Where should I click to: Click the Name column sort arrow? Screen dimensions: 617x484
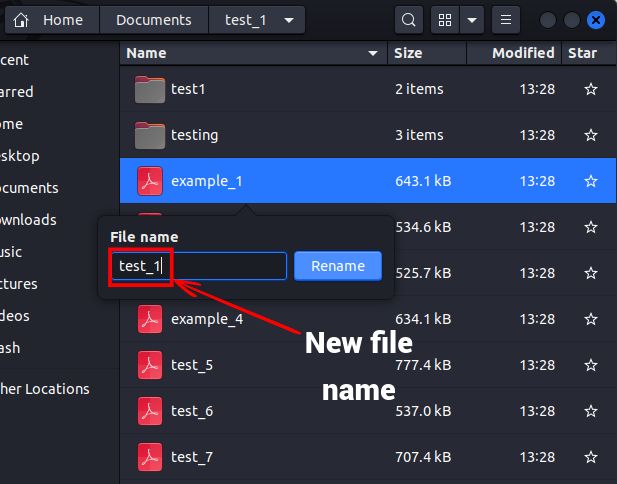(x=374, y=53)
